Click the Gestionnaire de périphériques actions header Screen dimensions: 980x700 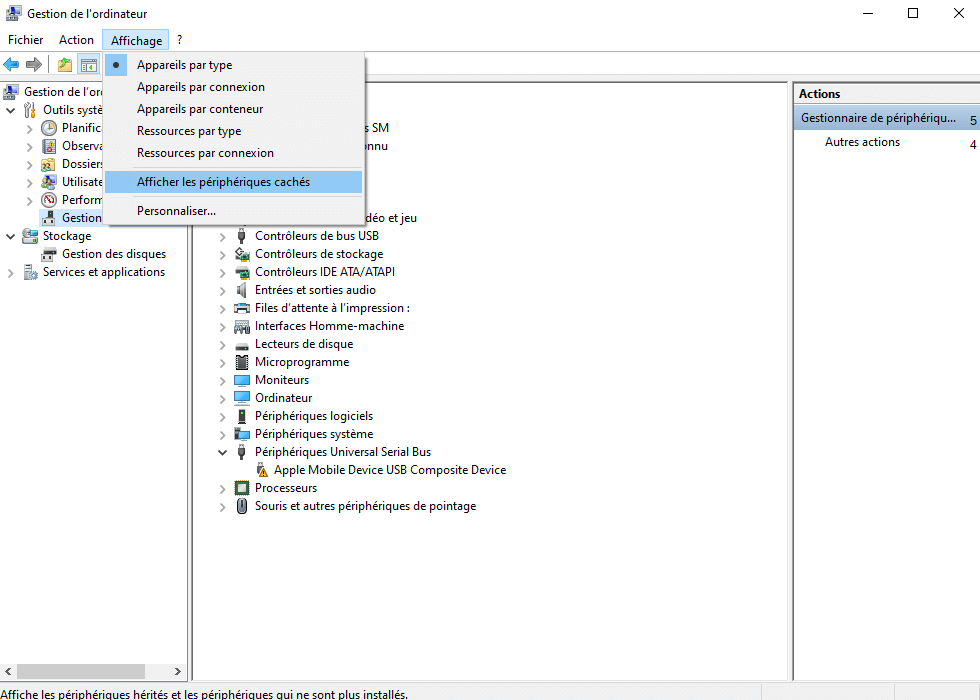[878, 118]
